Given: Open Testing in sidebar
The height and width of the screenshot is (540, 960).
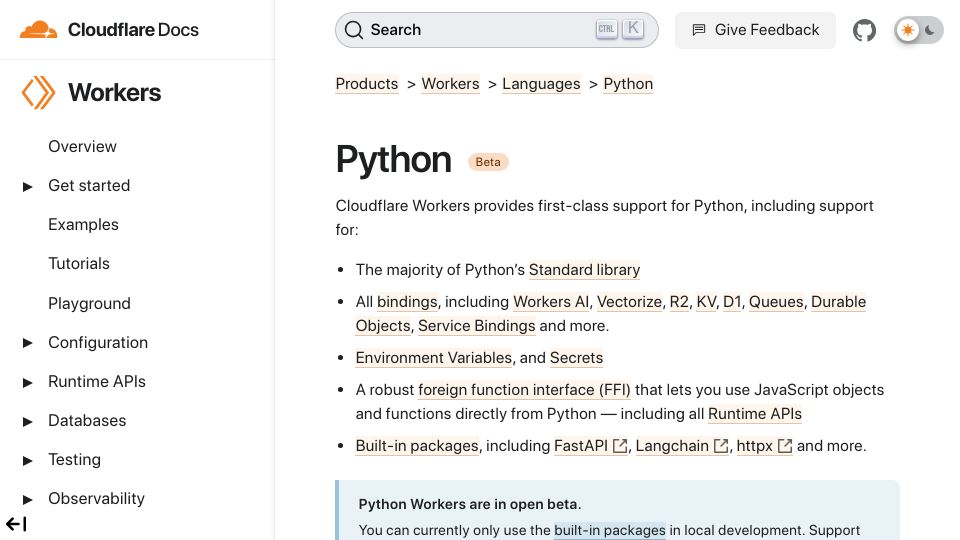Looking at the screenshot, I should click(75, 460).
